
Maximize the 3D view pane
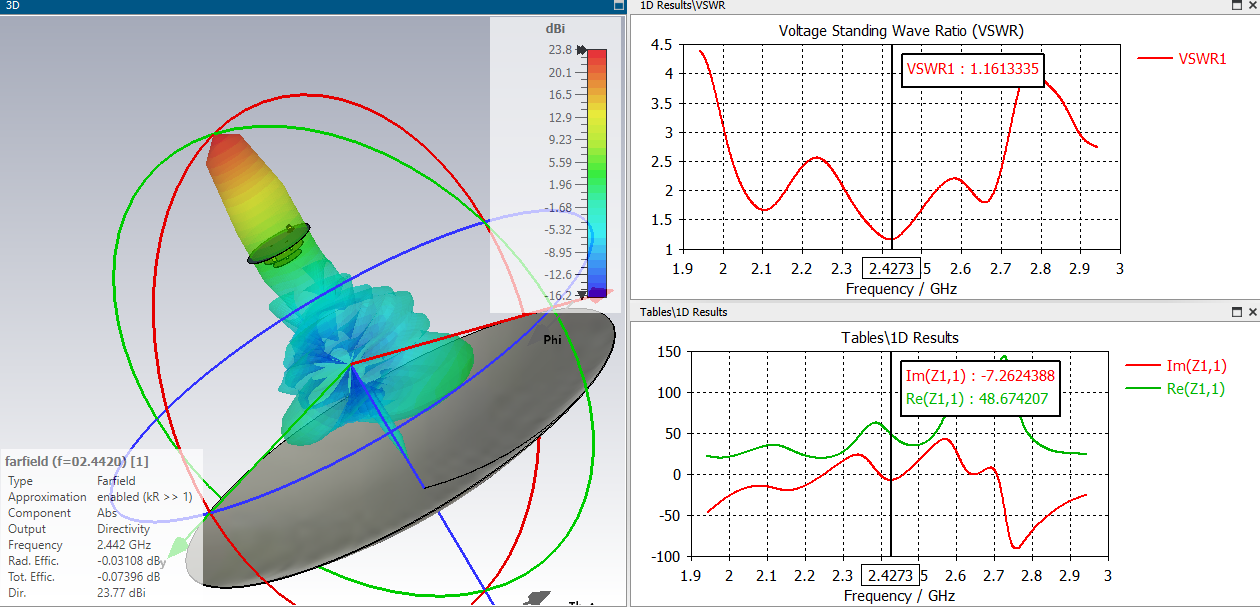click(620, 6)
